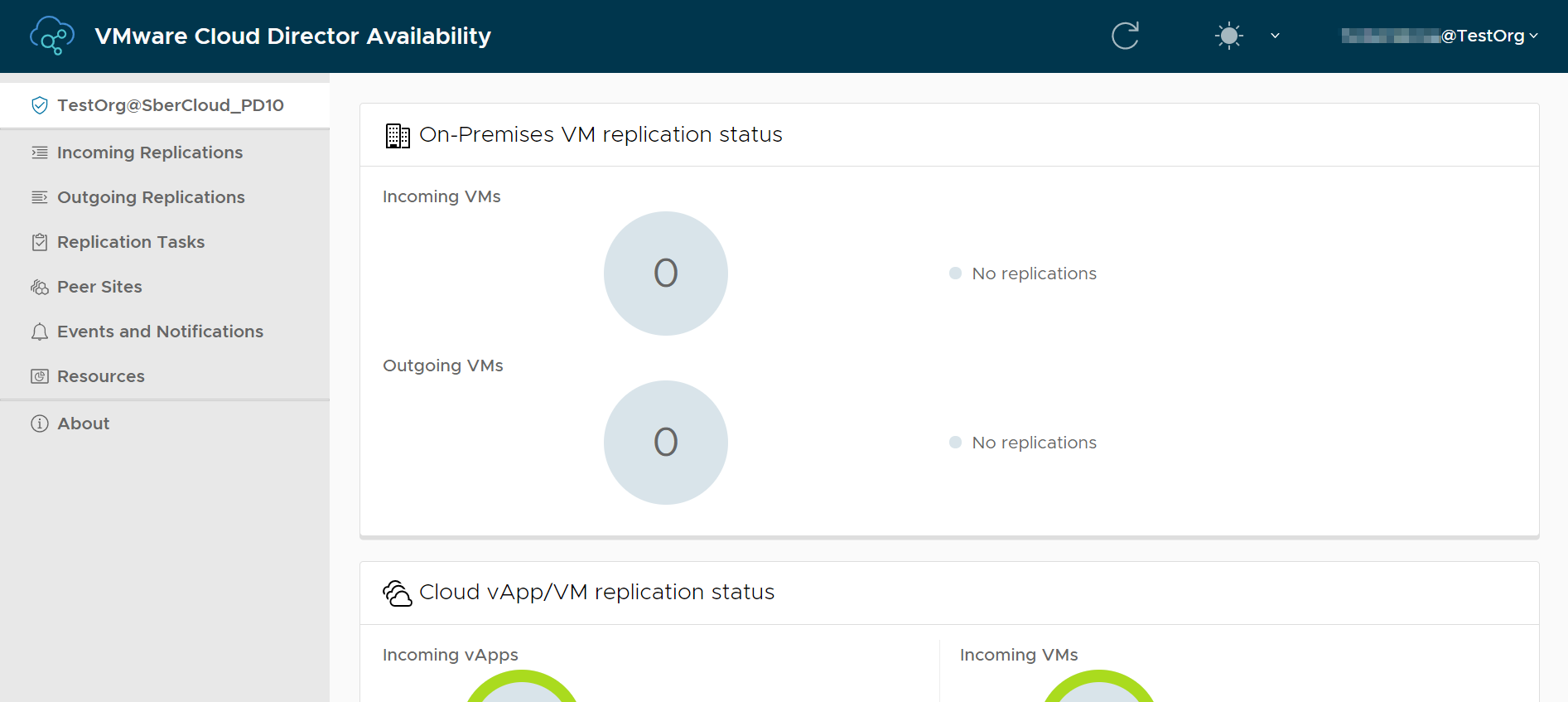This screenshot has width=1568, height=702.
Task: Click the About info icon
Action: pos(40,424)
